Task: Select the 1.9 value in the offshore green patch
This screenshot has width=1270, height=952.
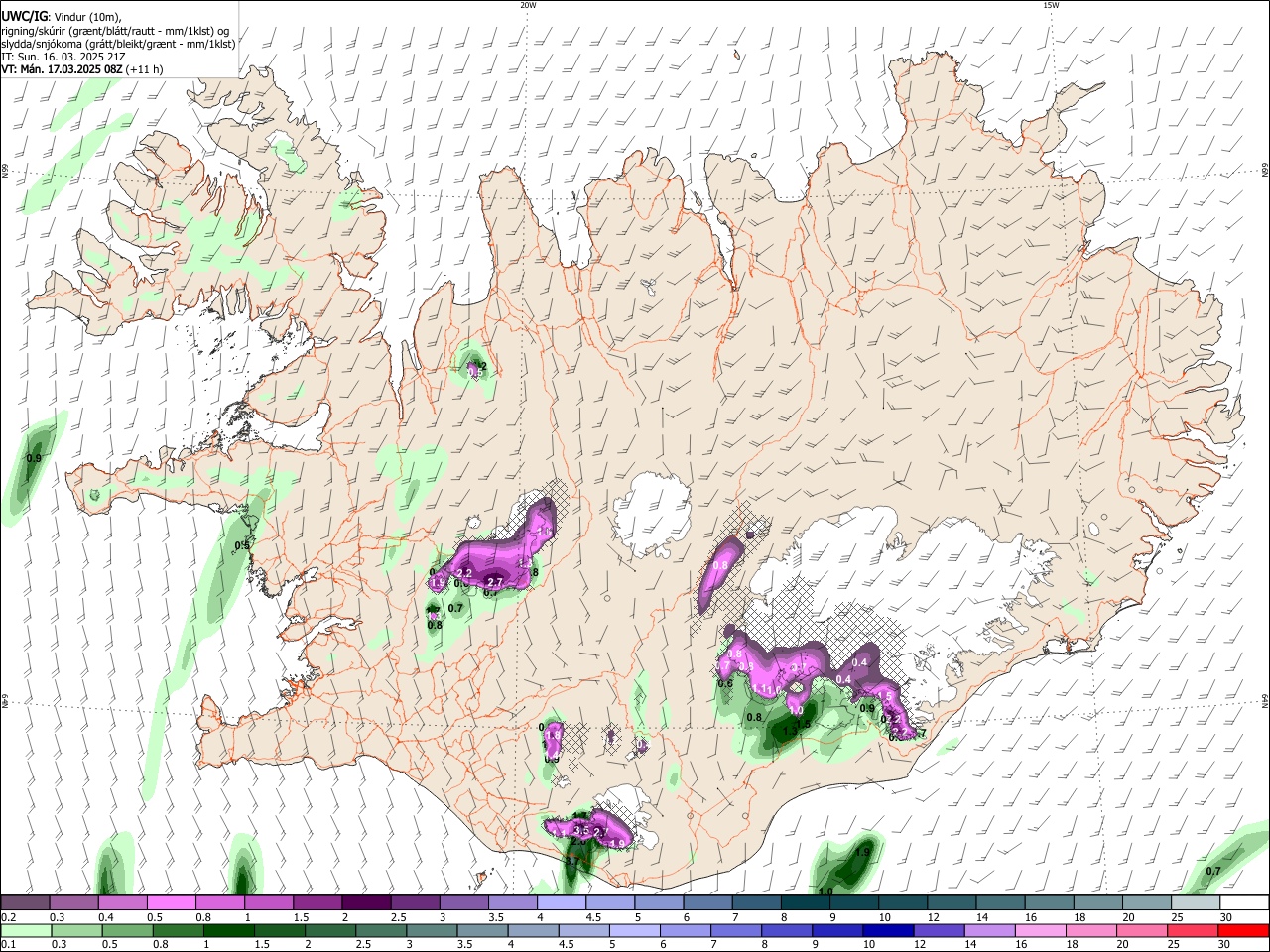Action: point(863,852)
